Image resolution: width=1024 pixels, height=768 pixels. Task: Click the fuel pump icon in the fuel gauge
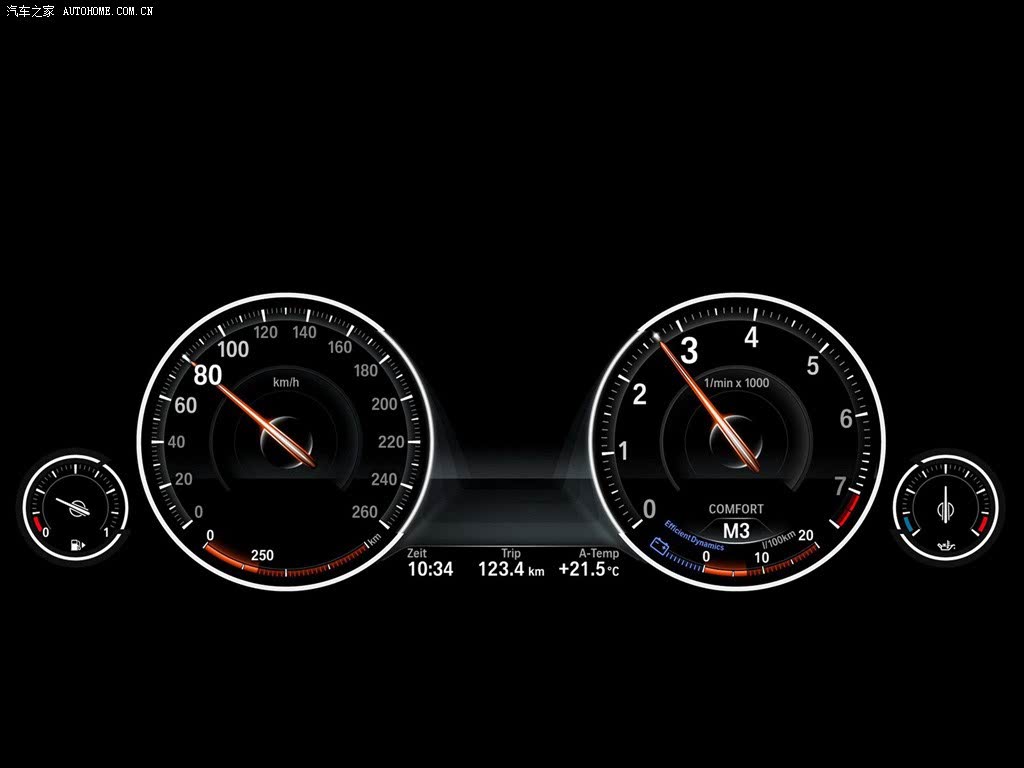pos(77,544)
